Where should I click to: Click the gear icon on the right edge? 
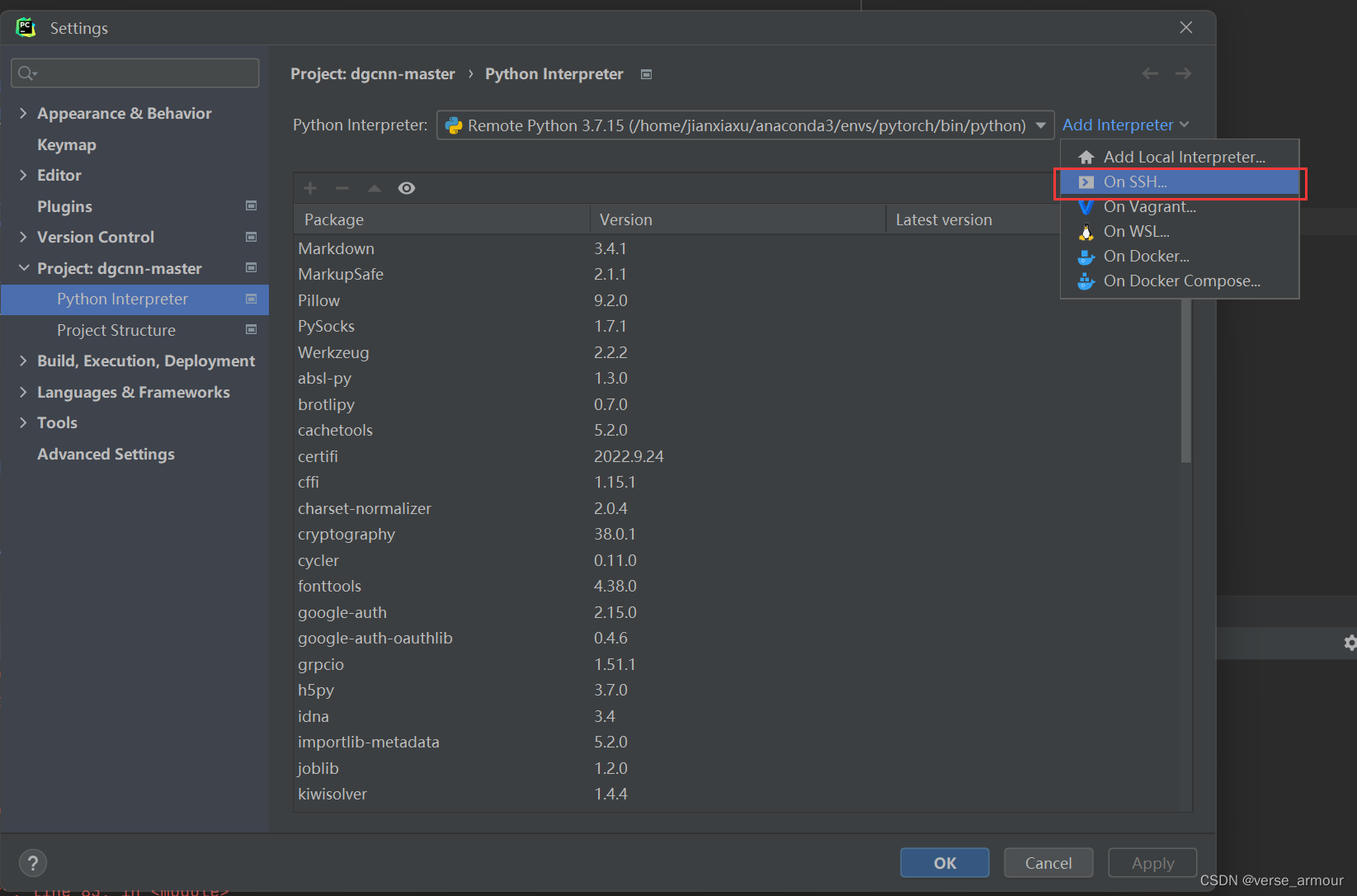(1350, 643)
